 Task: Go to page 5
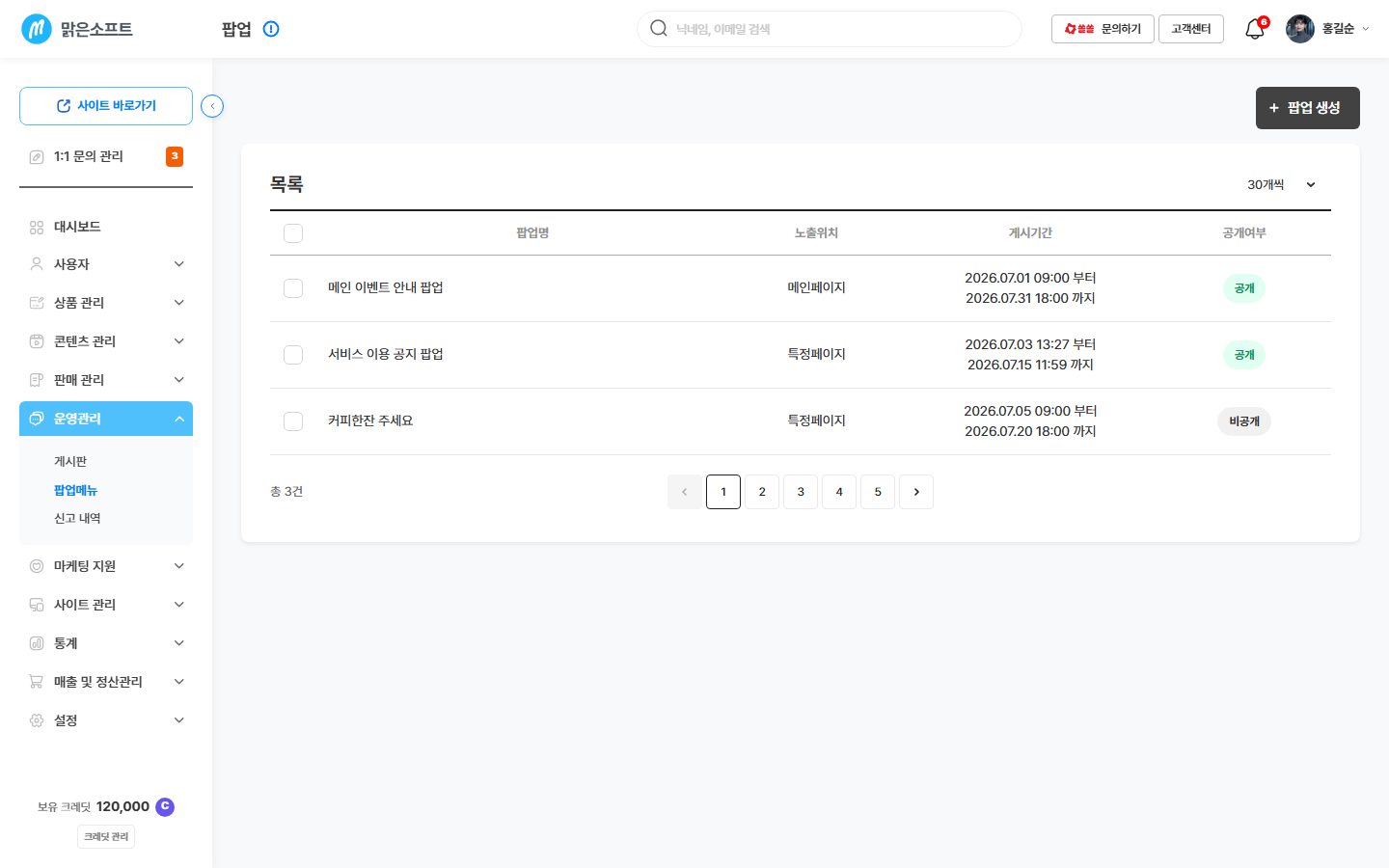click(x=878, y=492)
